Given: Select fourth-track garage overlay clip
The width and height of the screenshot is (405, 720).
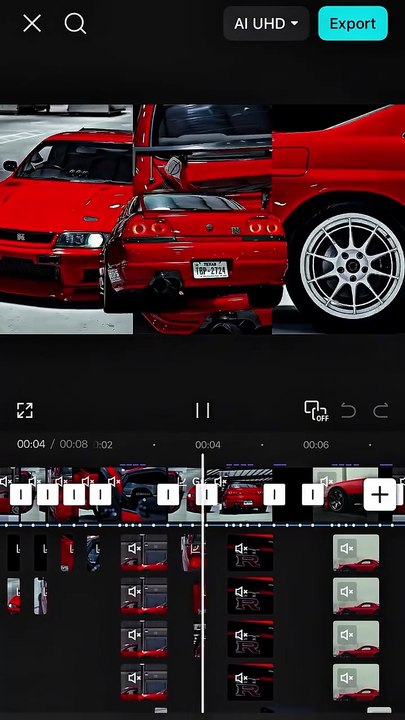Looking at the screenshot, I should (144, 682).
